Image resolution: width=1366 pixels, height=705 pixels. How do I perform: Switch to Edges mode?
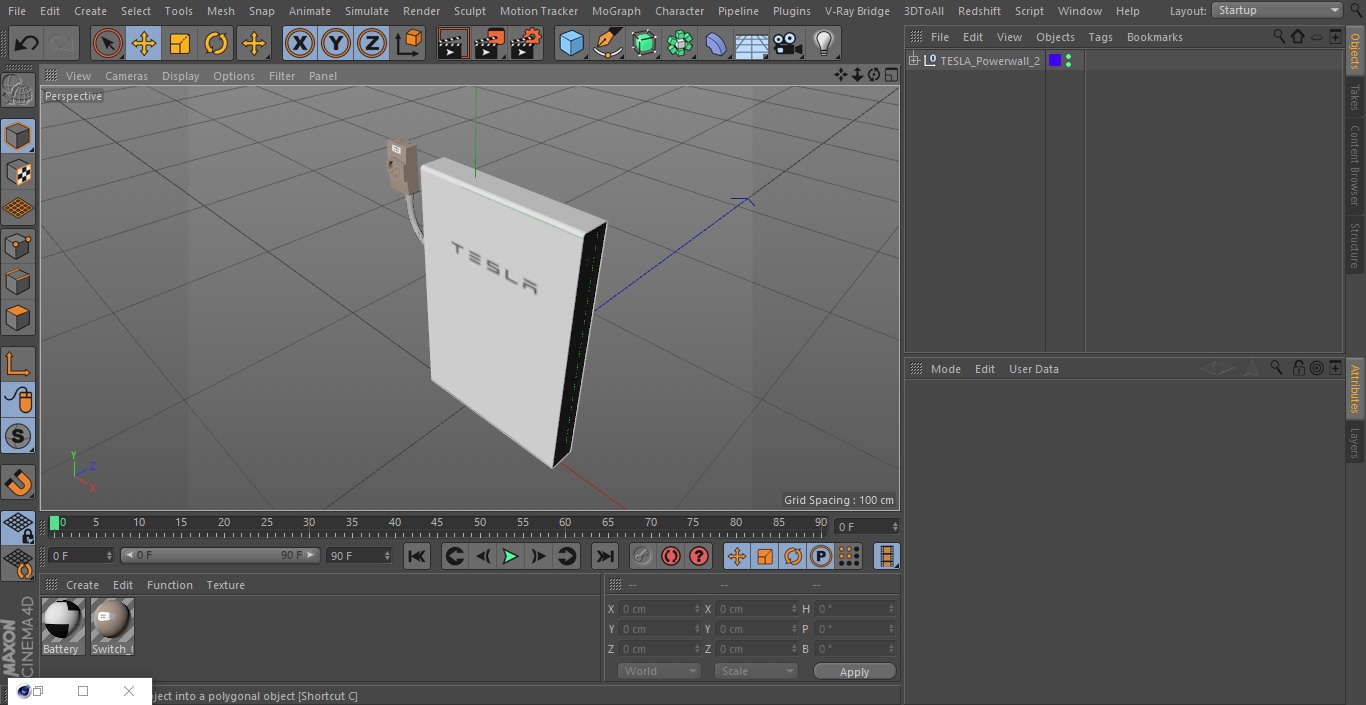pyautogui.click(x=18, y=282)
